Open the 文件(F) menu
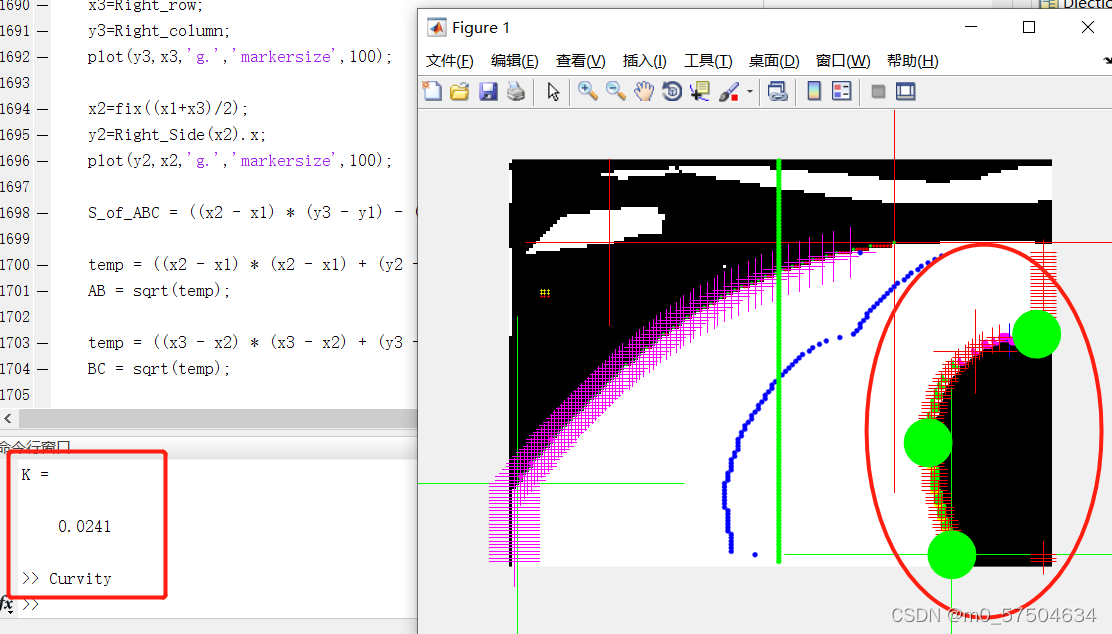The height and width of the screenshot is (634, 1112). coord(450,61)
